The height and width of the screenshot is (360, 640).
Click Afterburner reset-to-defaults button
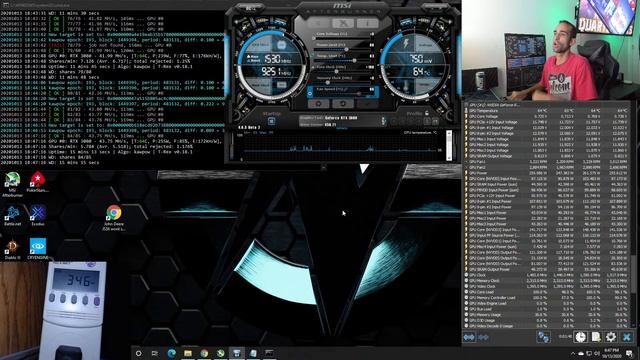[x=343, y=104]
